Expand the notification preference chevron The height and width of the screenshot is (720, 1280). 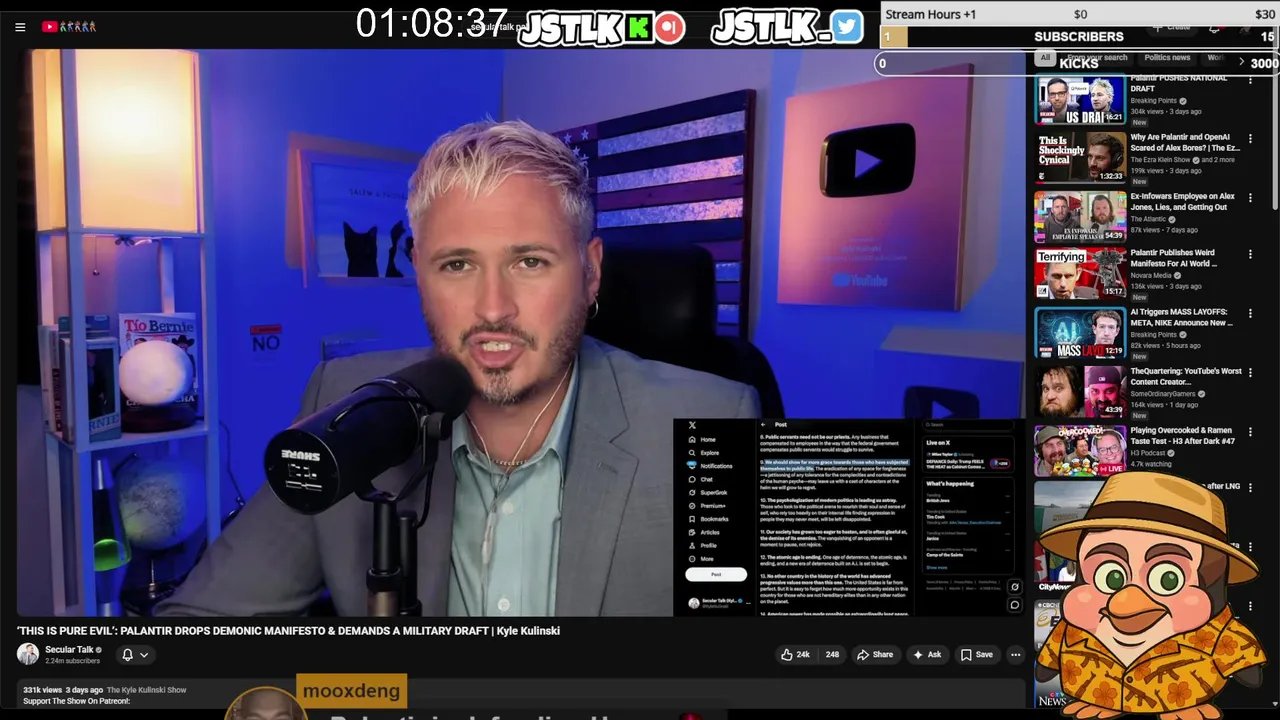point(144,655)
